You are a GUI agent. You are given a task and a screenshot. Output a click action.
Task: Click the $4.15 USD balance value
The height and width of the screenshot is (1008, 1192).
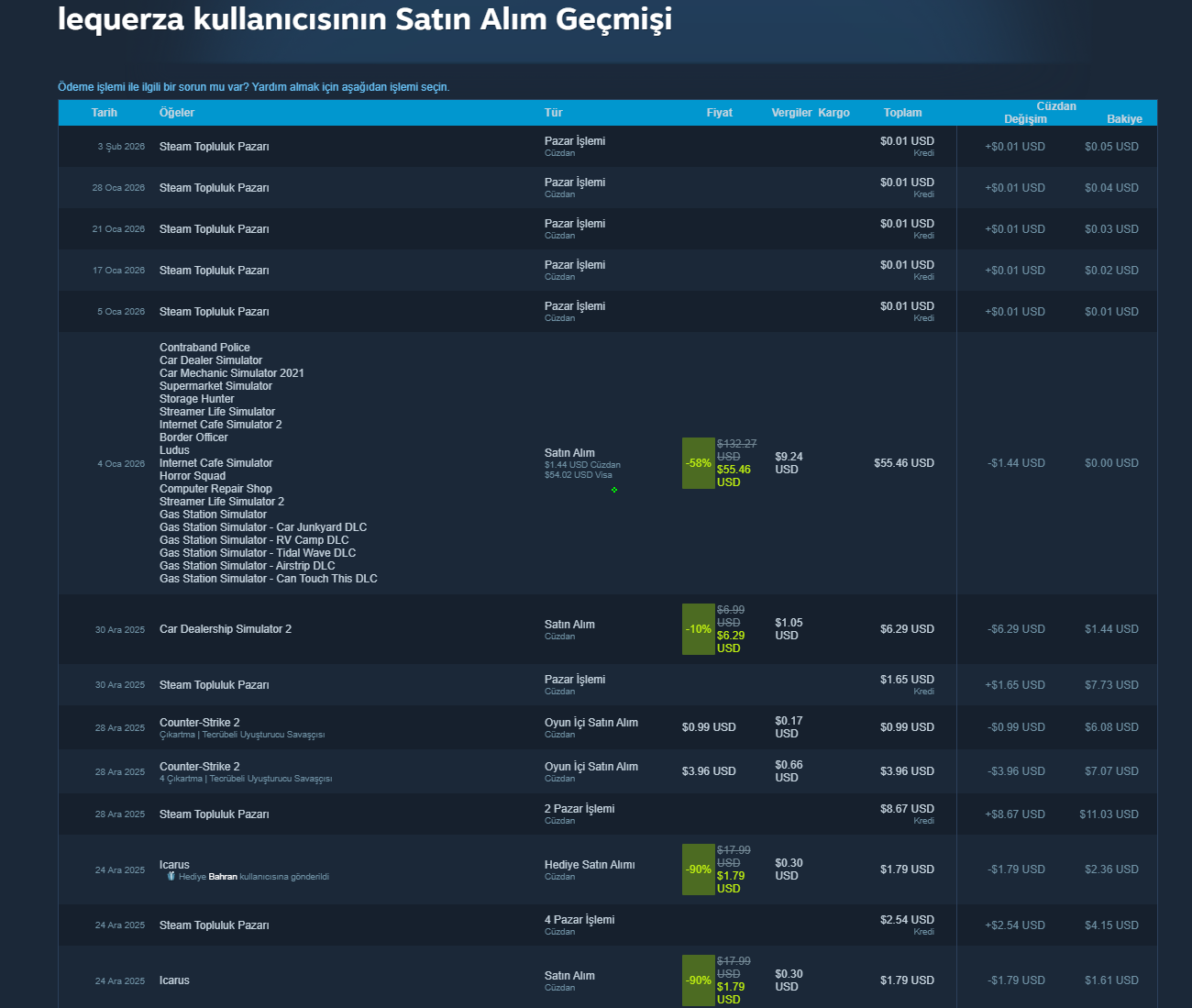coord(1111,925)
